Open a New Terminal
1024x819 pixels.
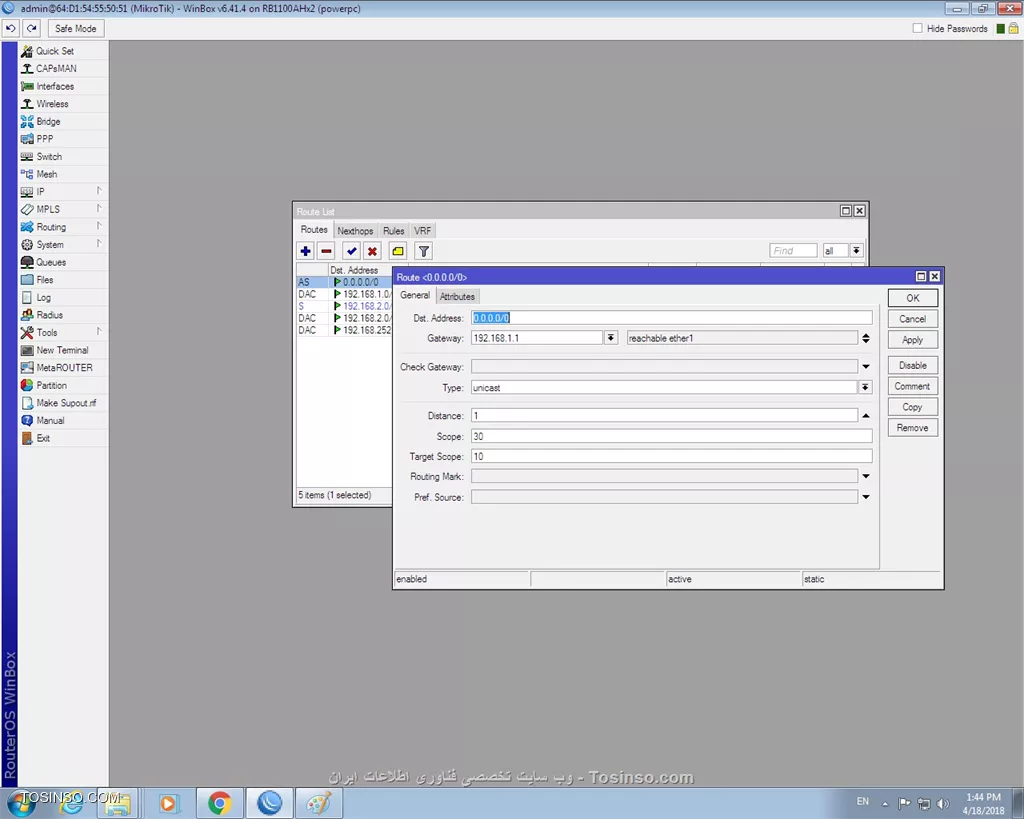63,350
